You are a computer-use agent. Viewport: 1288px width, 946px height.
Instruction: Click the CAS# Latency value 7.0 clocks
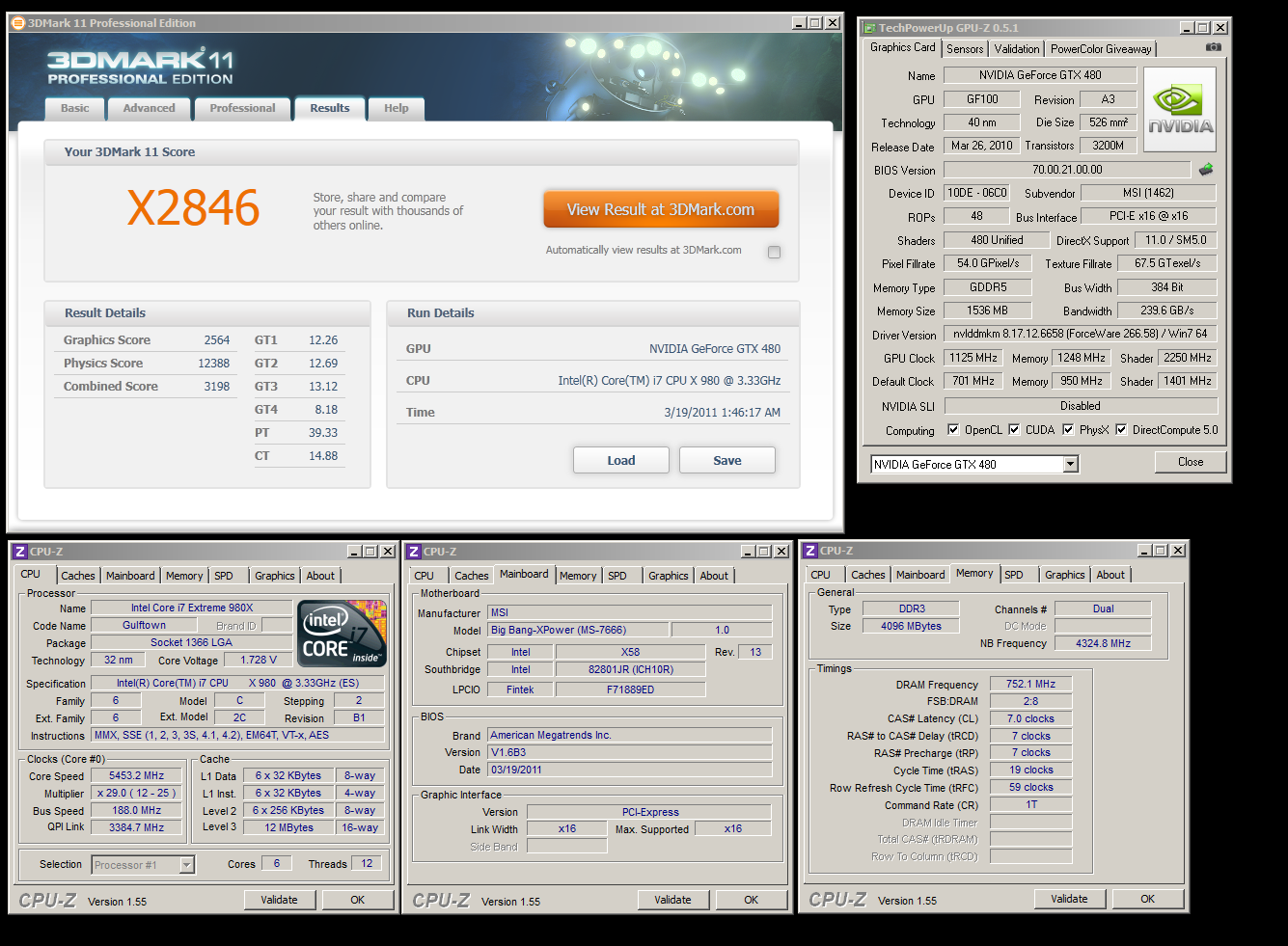(x=1031, y=718)
